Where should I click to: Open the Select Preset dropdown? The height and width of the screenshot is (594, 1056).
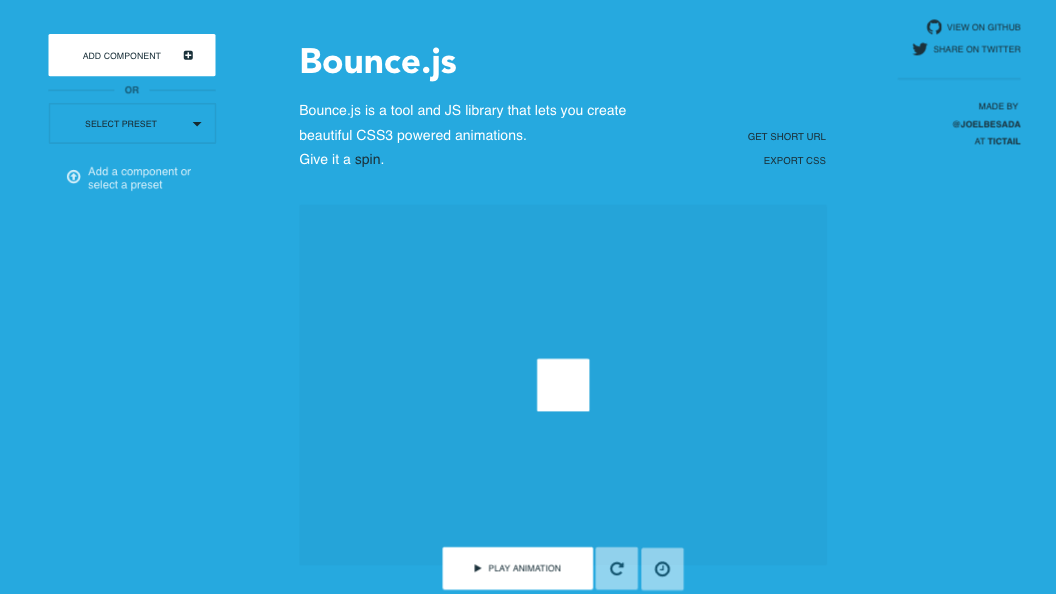(x=132, y=124)
